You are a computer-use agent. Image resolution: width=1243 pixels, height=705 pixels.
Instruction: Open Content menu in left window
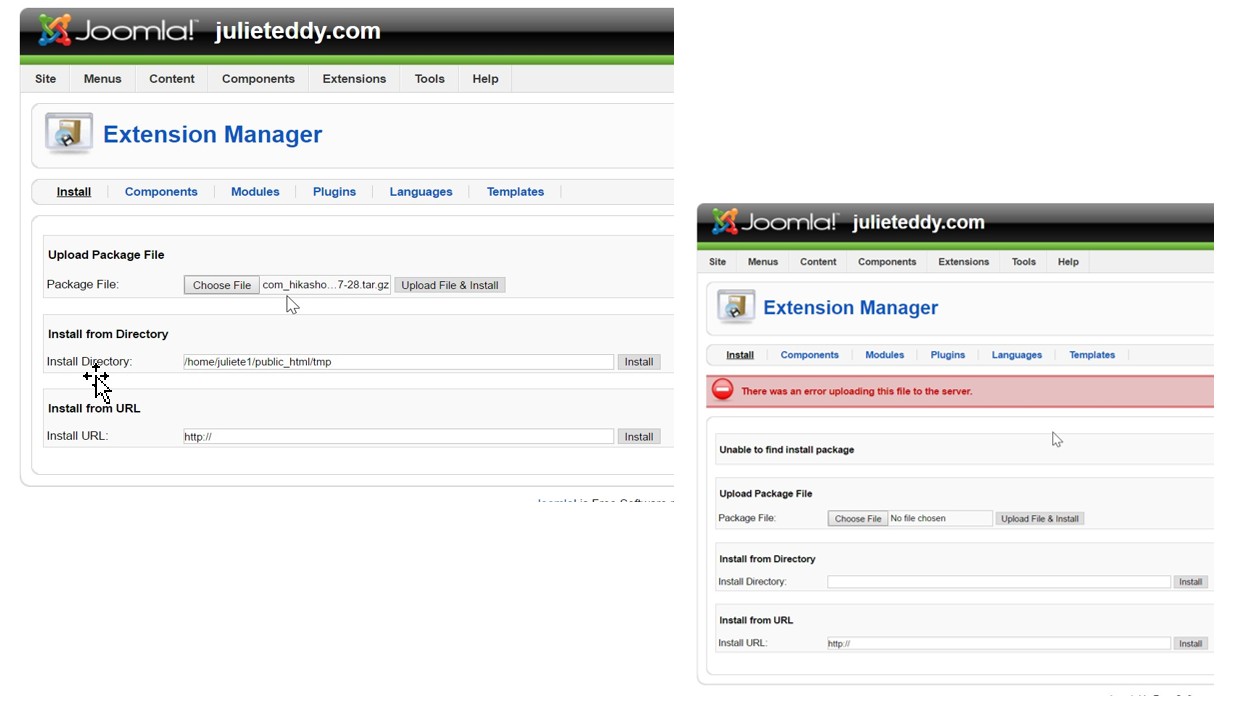pyautogui.click(x=172, y=79)
